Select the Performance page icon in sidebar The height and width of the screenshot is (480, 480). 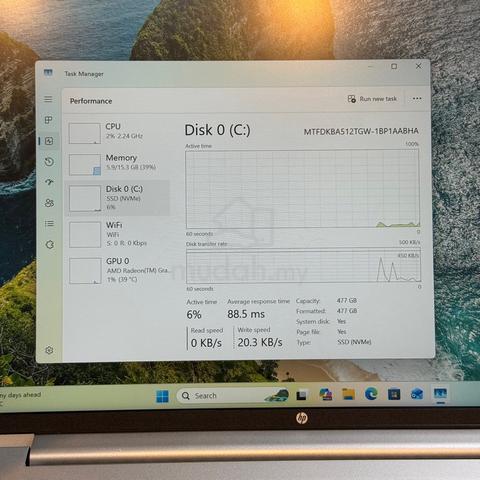[49, 141]
